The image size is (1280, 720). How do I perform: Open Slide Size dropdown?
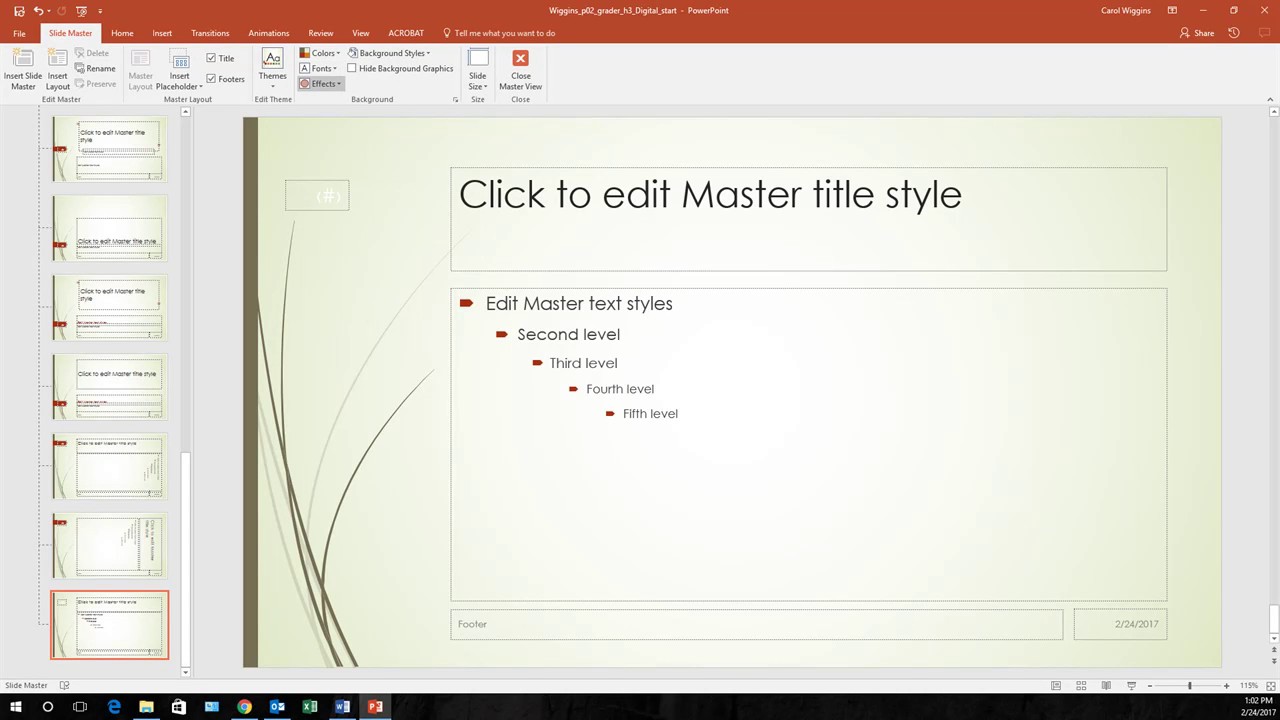(x=478, y=70)
